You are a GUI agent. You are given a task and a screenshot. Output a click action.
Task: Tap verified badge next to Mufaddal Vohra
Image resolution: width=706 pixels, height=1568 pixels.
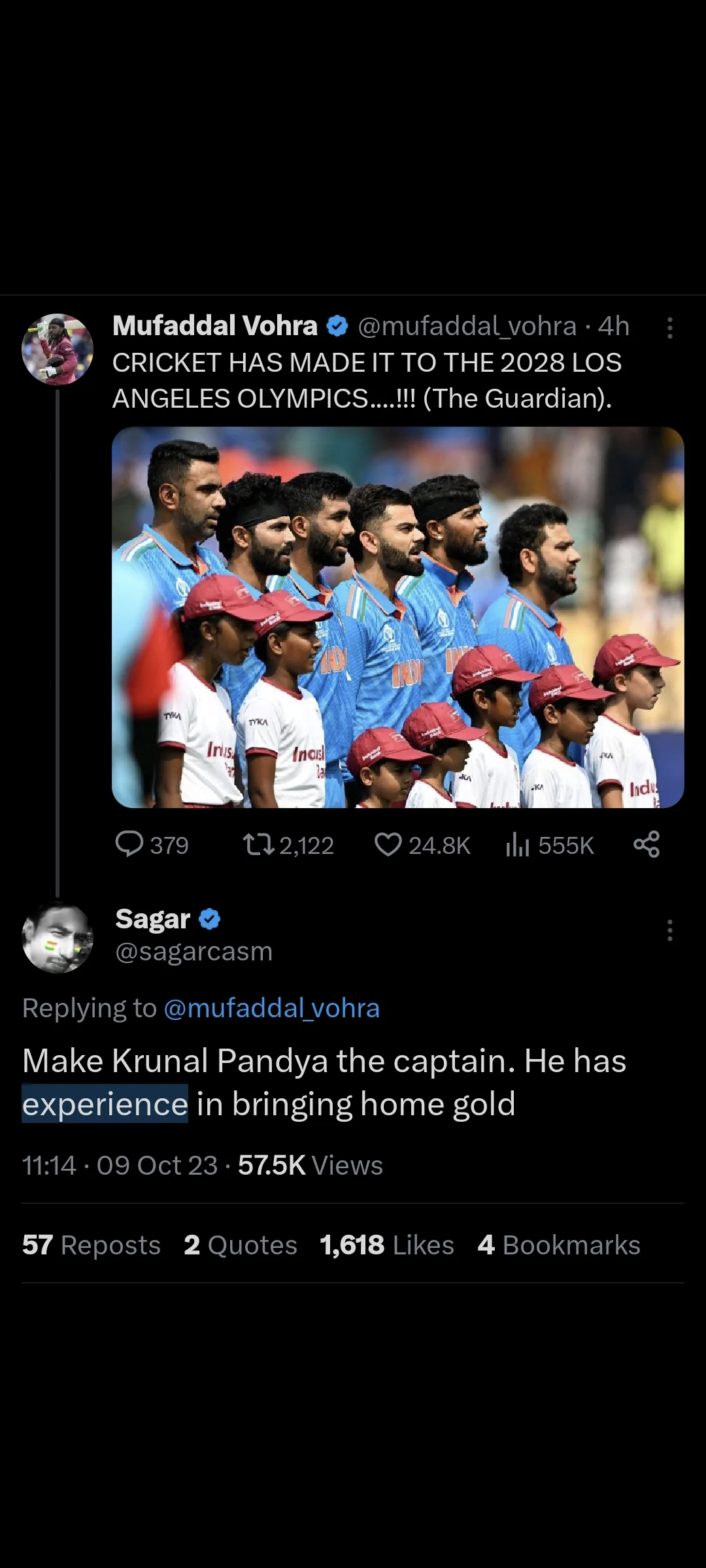[337, 325]
